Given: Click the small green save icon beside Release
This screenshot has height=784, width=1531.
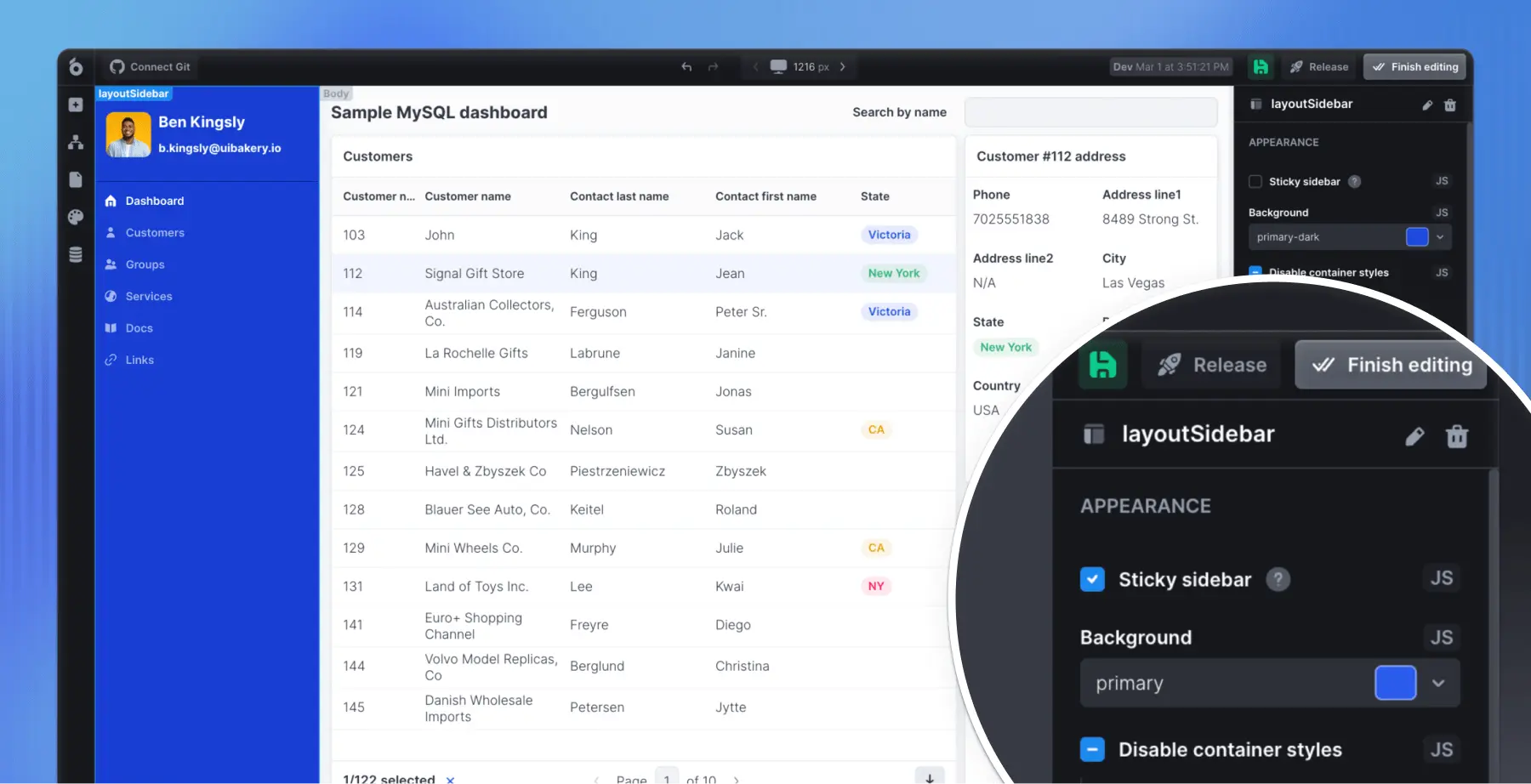Looking at the screenshot, I should pos(1261,66).
